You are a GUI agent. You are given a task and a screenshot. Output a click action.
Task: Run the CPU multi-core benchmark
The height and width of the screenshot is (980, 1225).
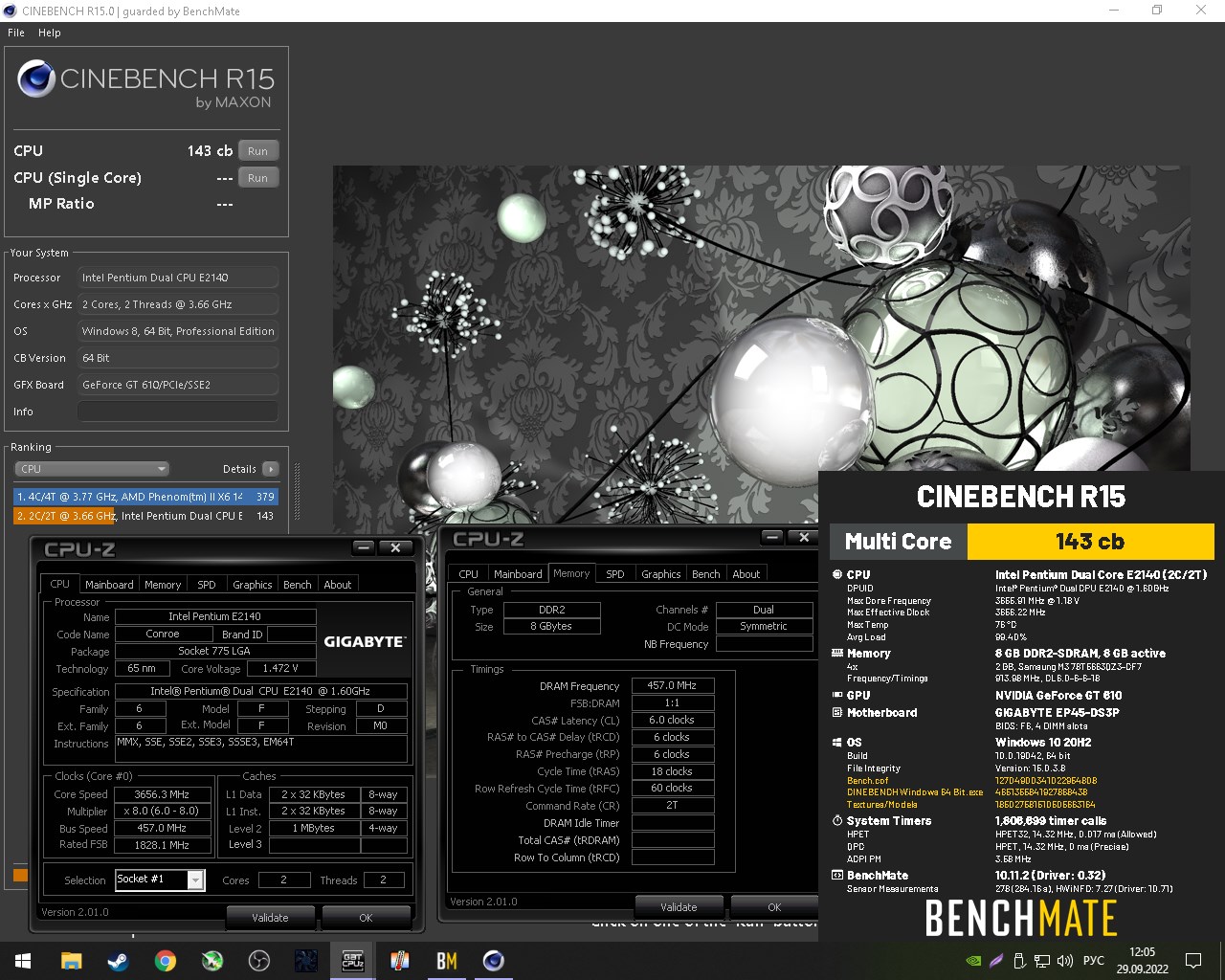pos(258,151)
